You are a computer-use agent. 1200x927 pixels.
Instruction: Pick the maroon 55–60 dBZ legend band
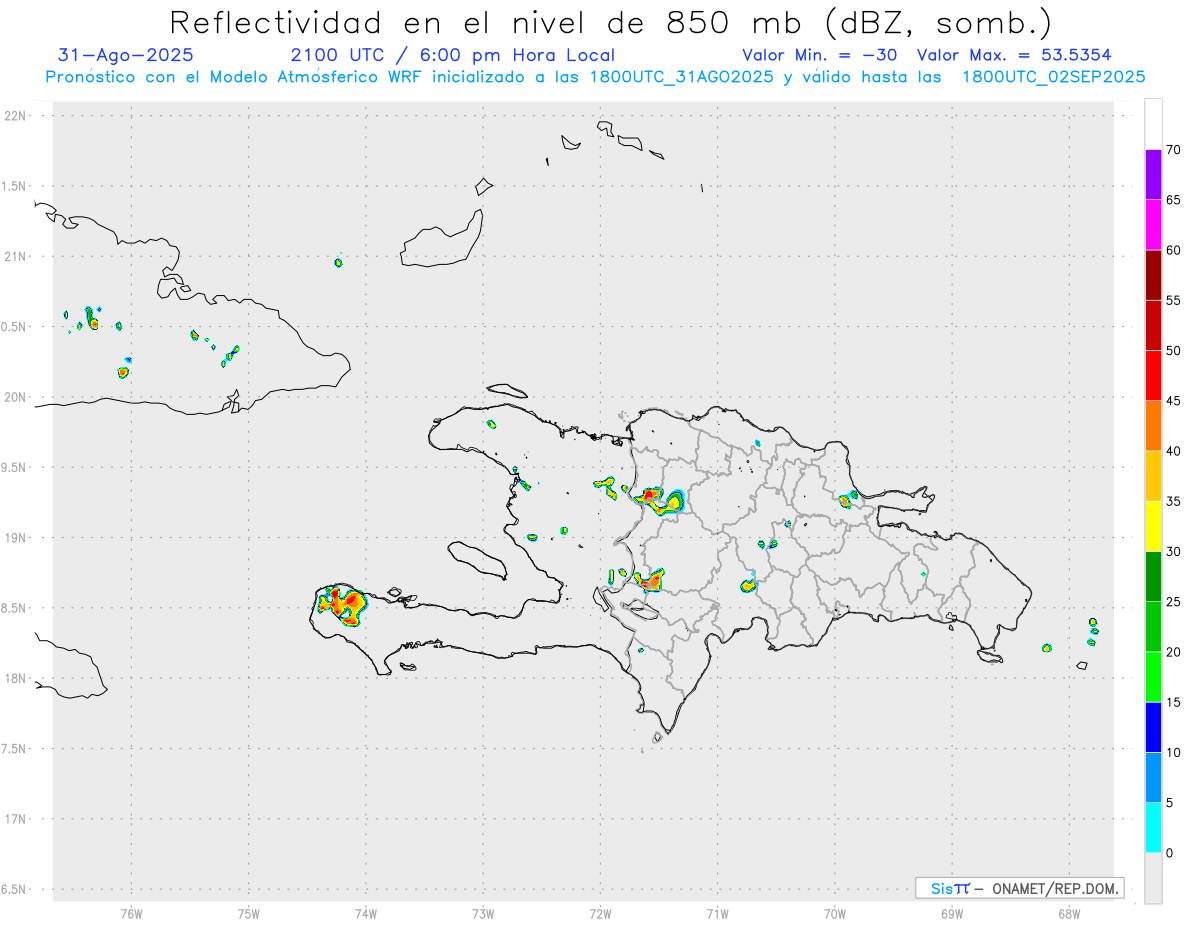point(1153,275)
